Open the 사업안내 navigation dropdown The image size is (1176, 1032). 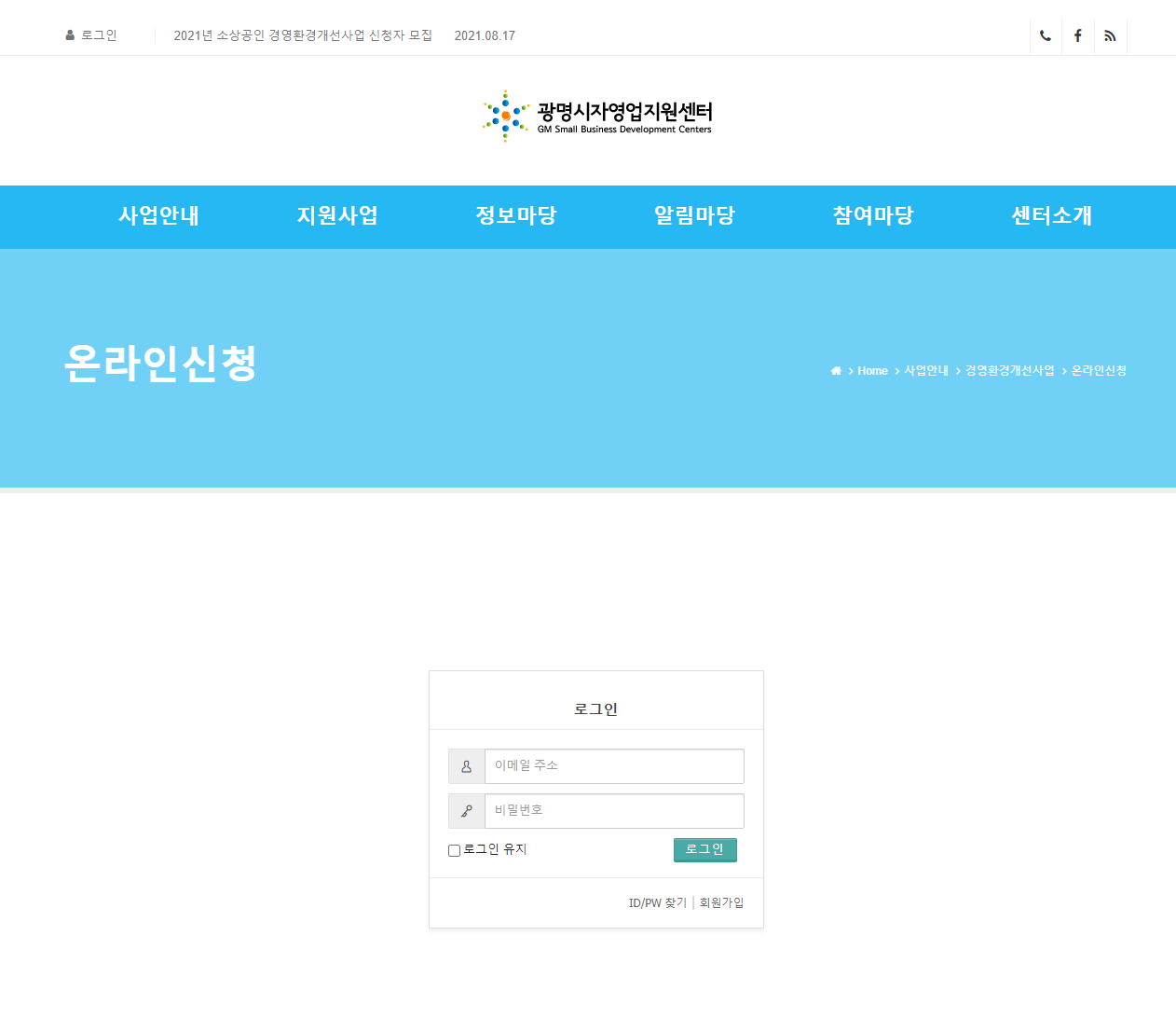[158, 215]
